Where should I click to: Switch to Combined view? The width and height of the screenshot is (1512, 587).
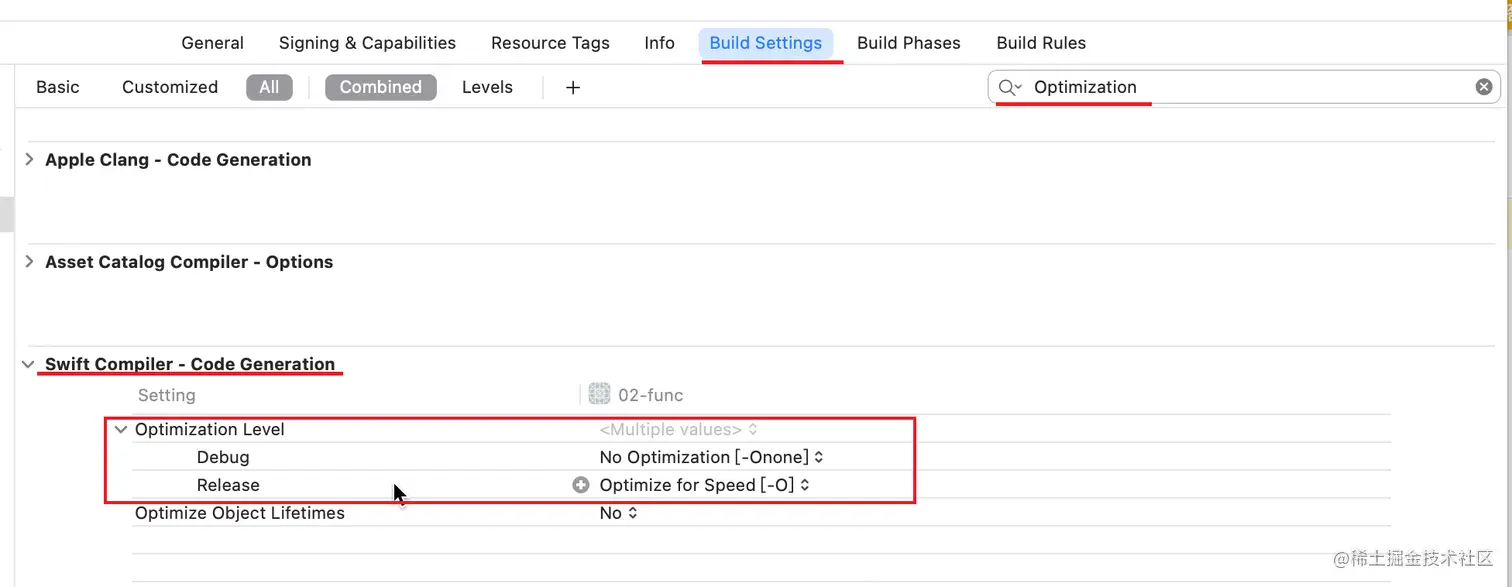(380, 87)
